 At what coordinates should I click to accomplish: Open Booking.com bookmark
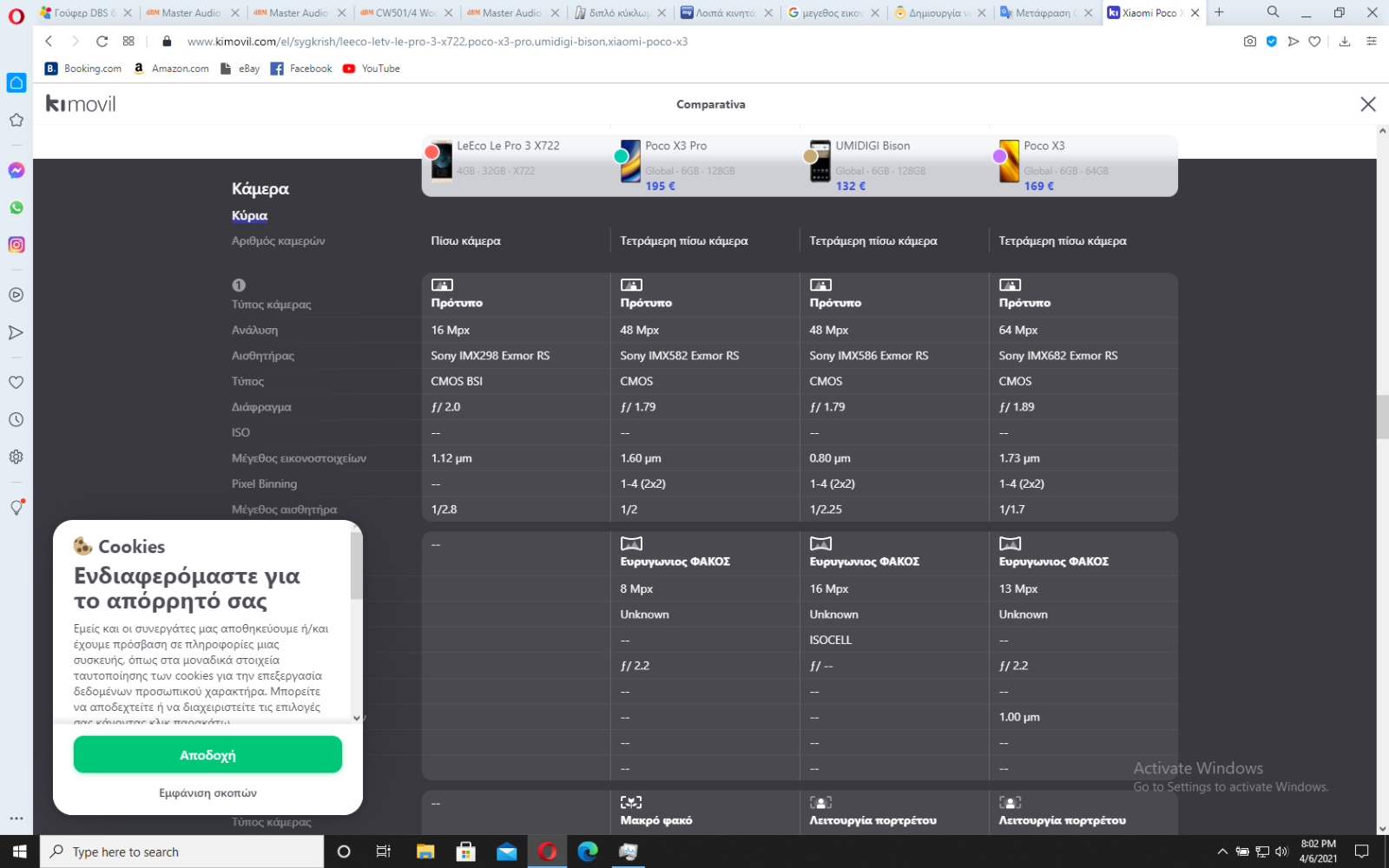click(83, 69)
